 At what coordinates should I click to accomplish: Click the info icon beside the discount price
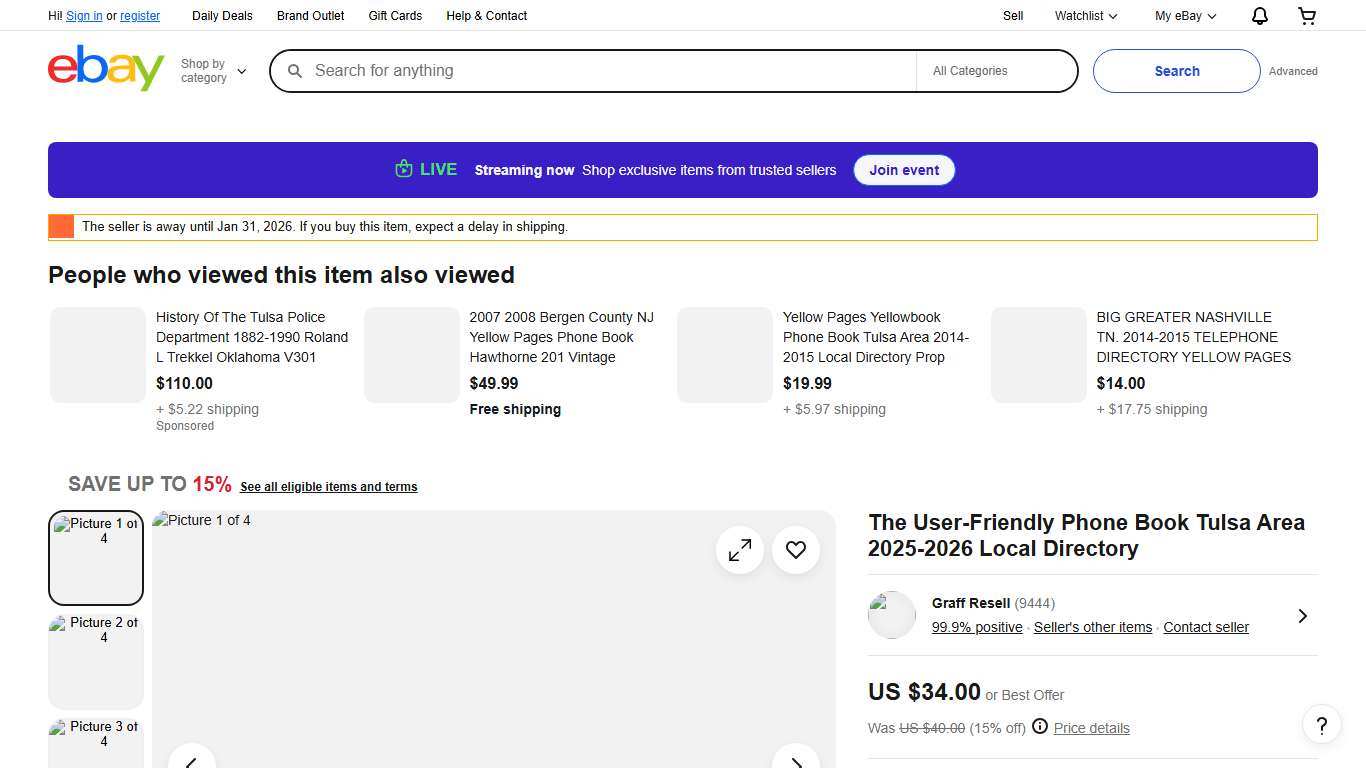click(1040, 727)
